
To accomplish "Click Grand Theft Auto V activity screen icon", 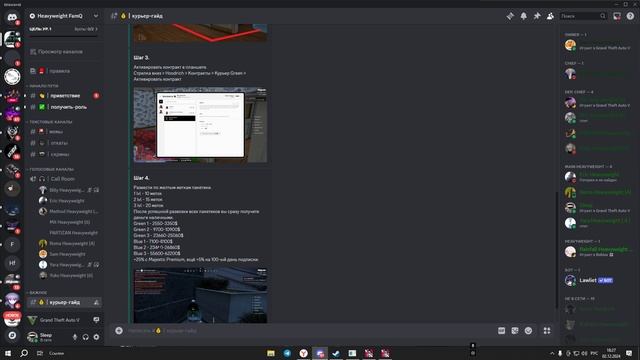I will pos(96,320).
